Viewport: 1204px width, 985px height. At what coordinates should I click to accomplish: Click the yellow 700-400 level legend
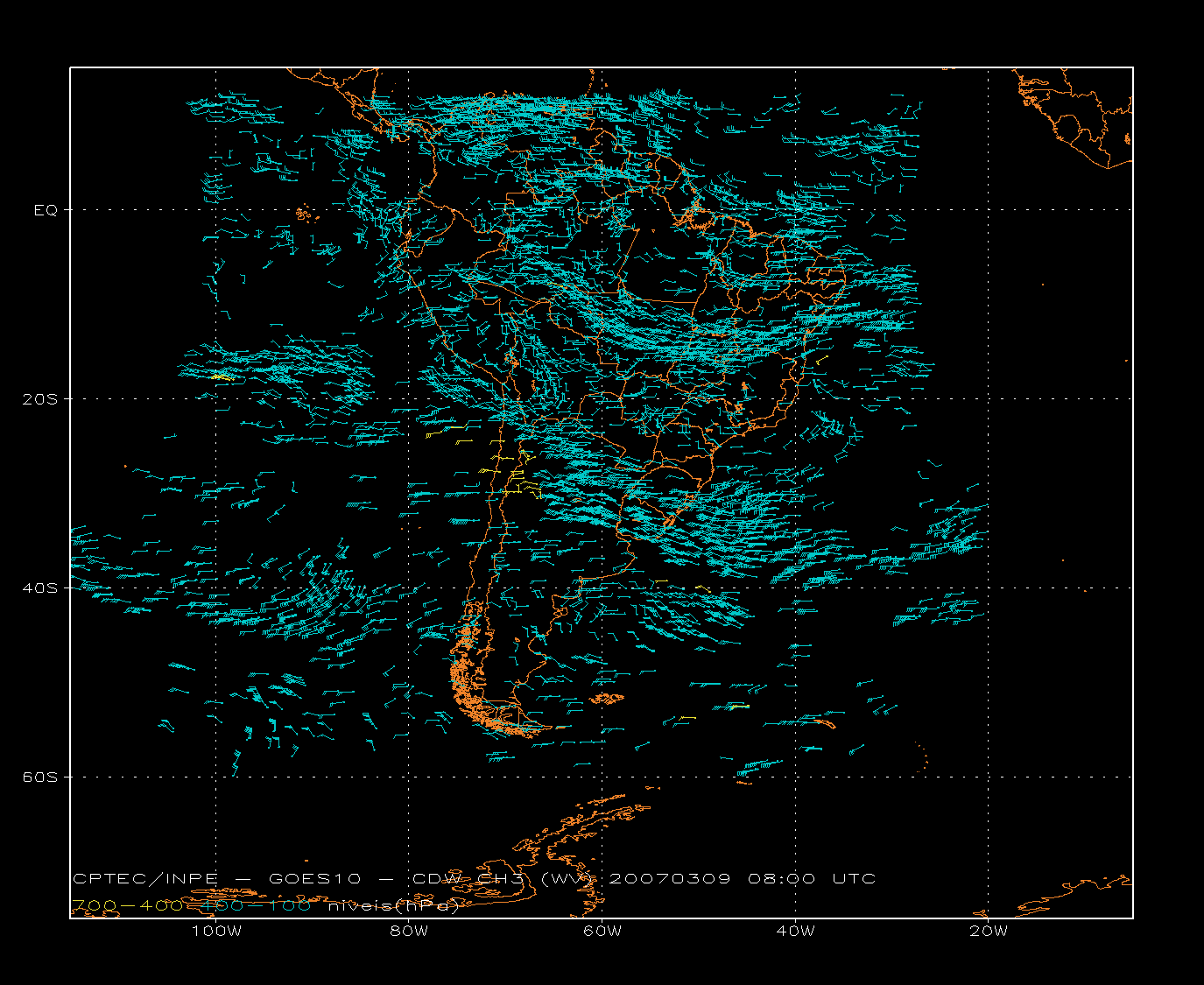[x=128, y=906]
